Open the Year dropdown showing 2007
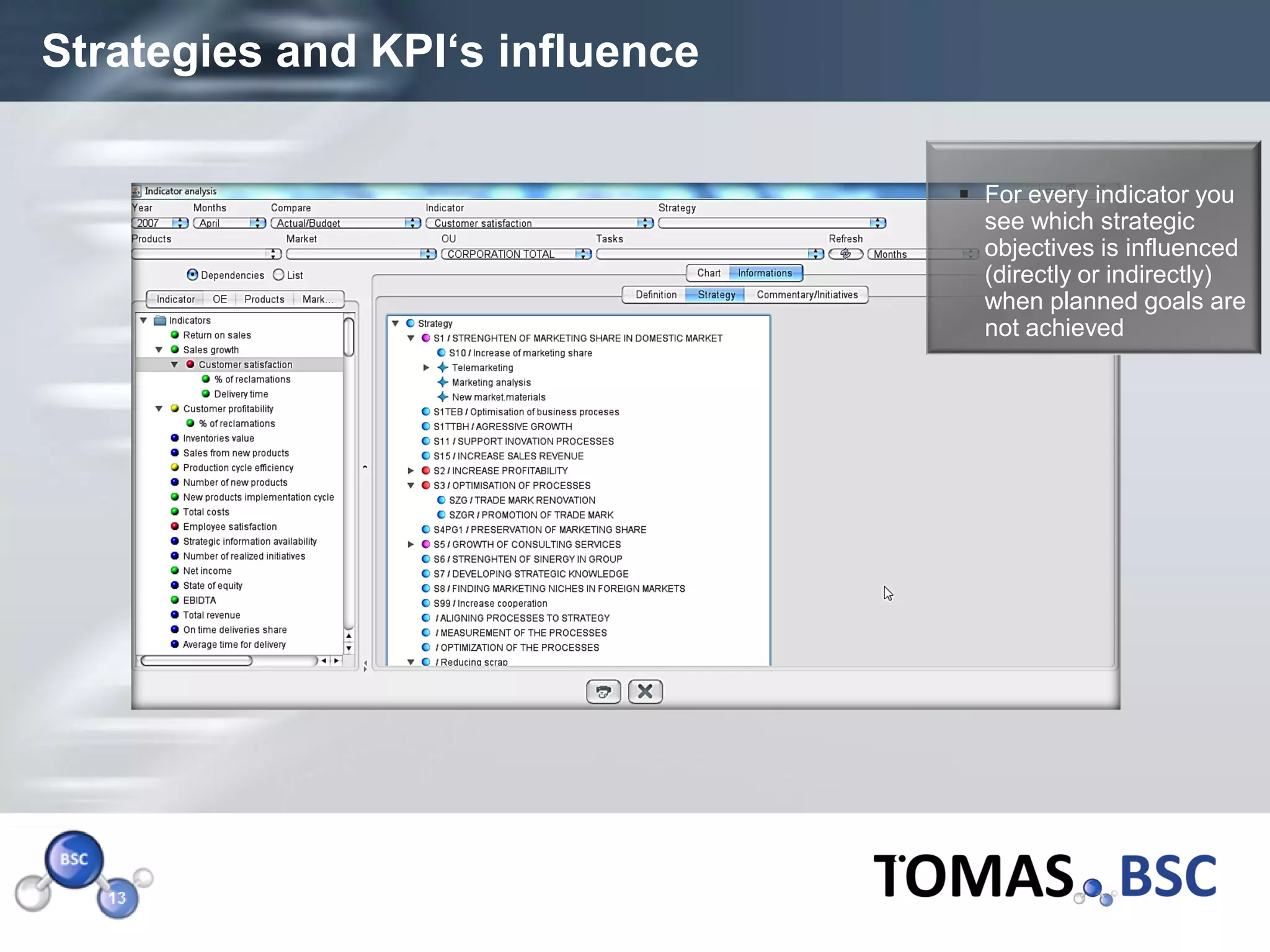 point(160,223)
